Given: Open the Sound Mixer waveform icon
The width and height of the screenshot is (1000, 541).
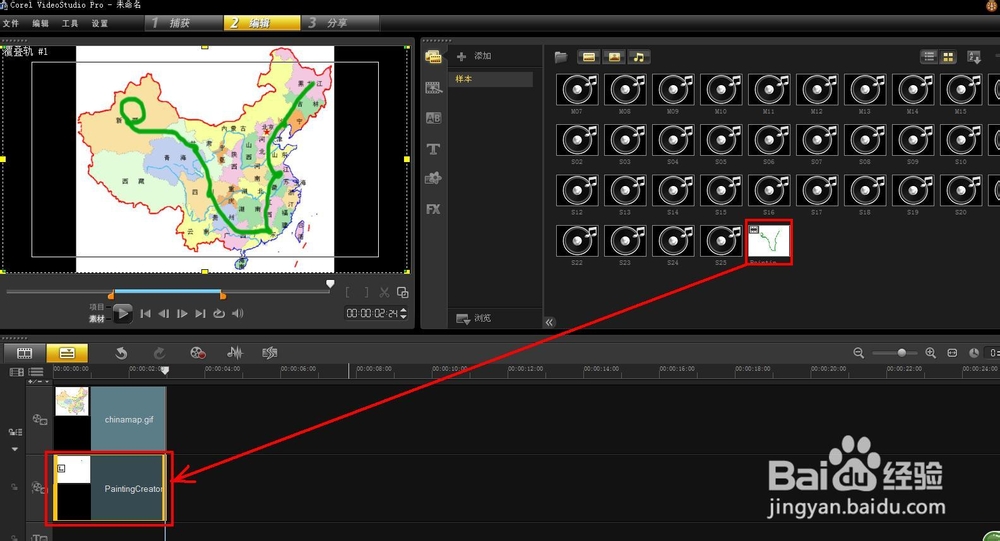Looking at the screenshot, I should 235,353.
